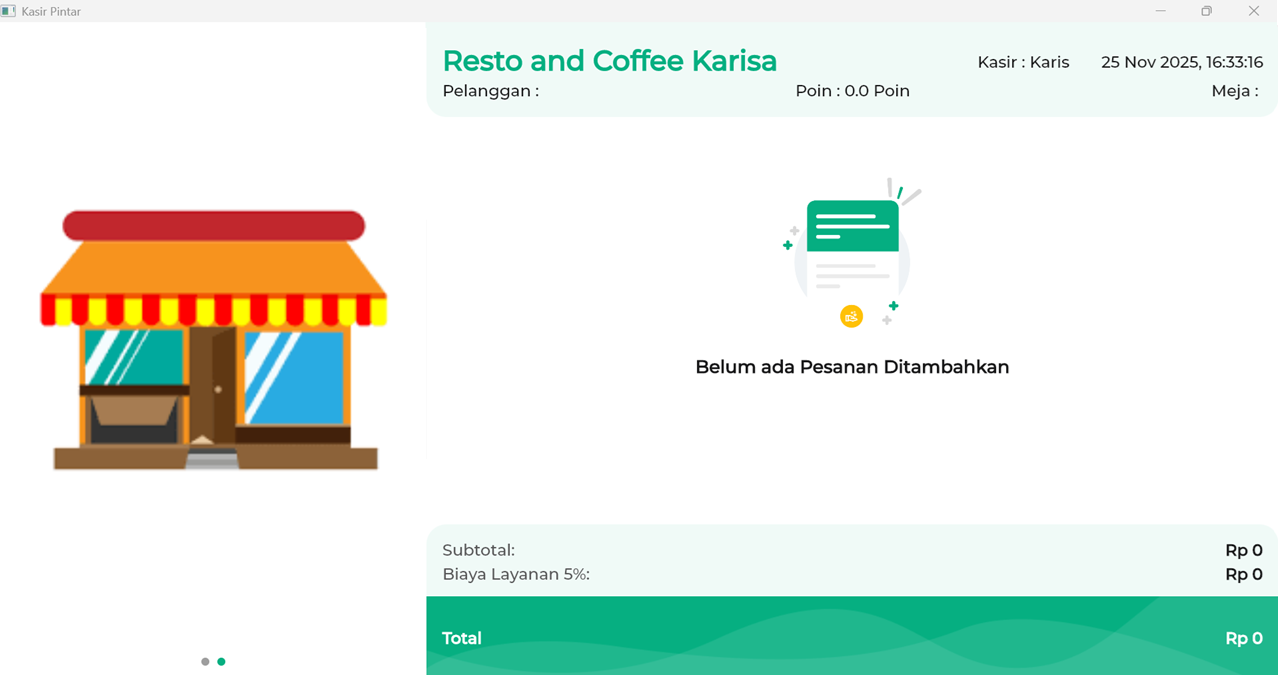This screenshot has height=675, width=1278.
Task: Click the Biaya Layanan 5% label
Action: (516, 574)
